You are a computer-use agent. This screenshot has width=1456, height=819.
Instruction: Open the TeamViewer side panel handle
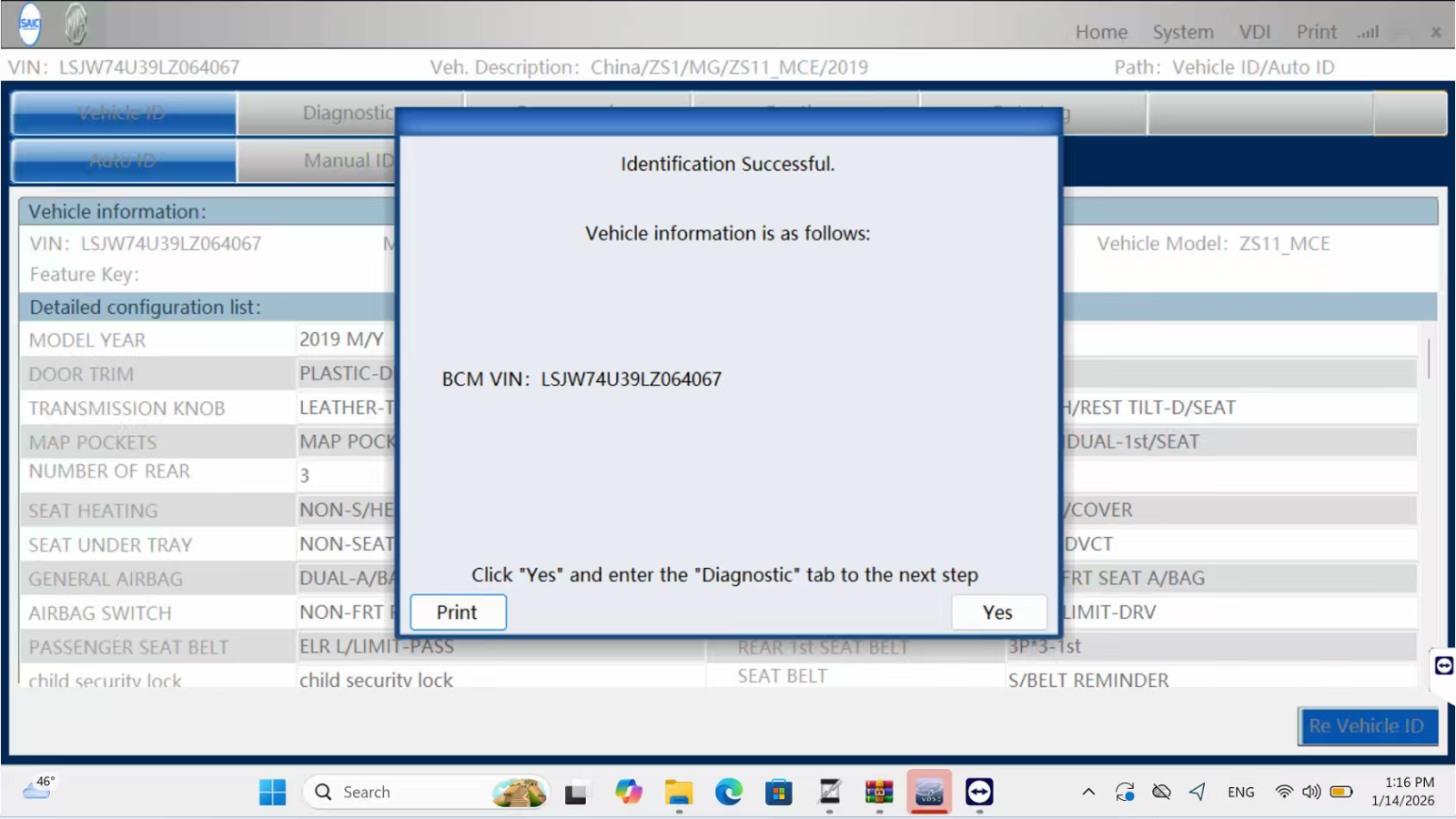tap(1443, 666)
